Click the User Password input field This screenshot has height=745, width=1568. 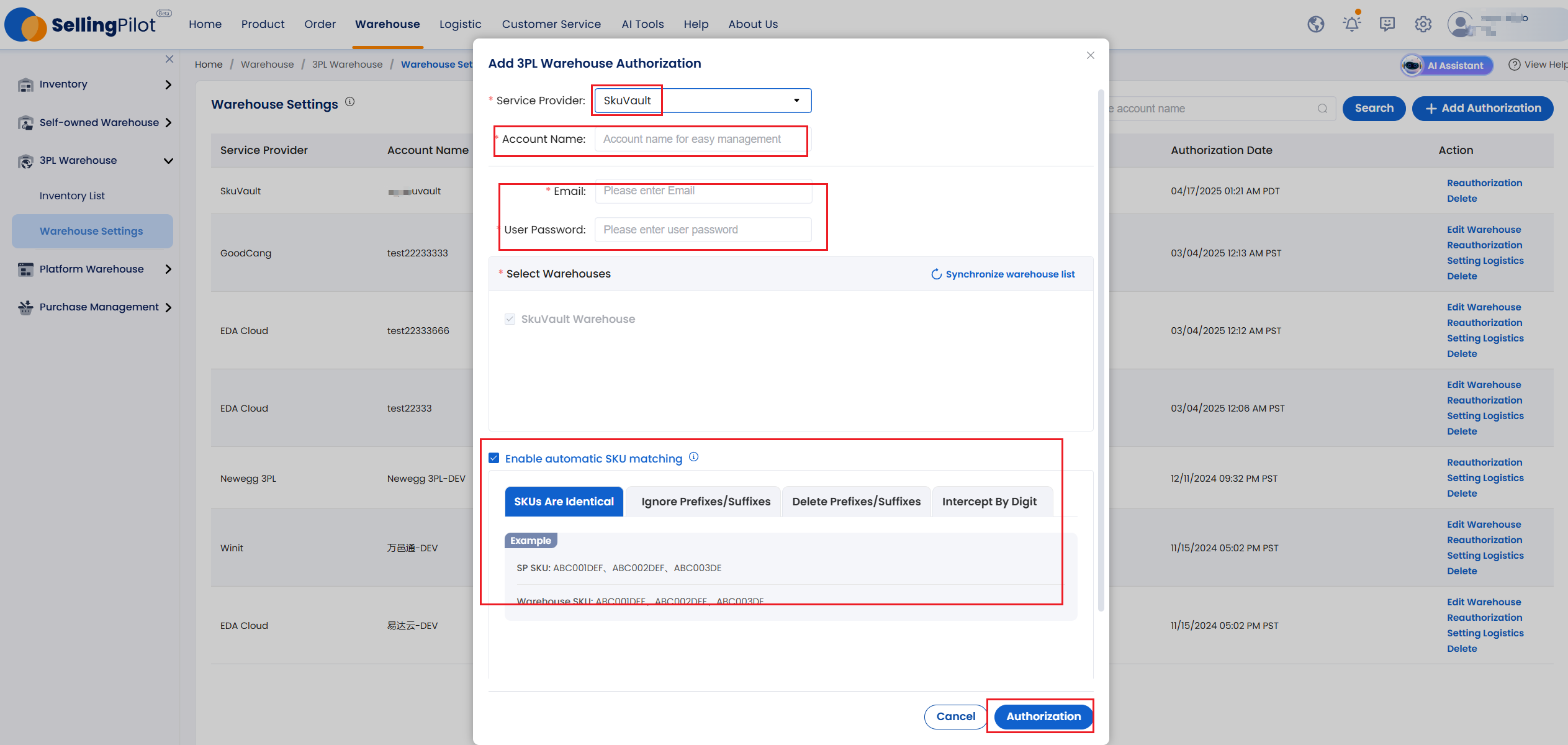[703, 230]
